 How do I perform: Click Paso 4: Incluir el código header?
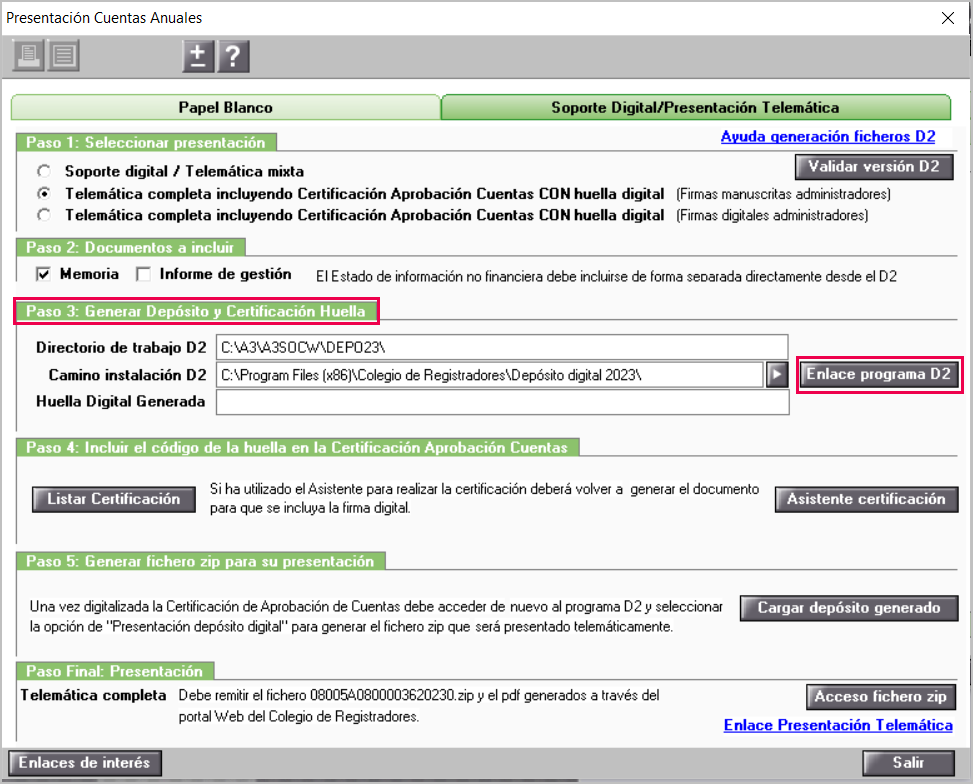(297, 448)
